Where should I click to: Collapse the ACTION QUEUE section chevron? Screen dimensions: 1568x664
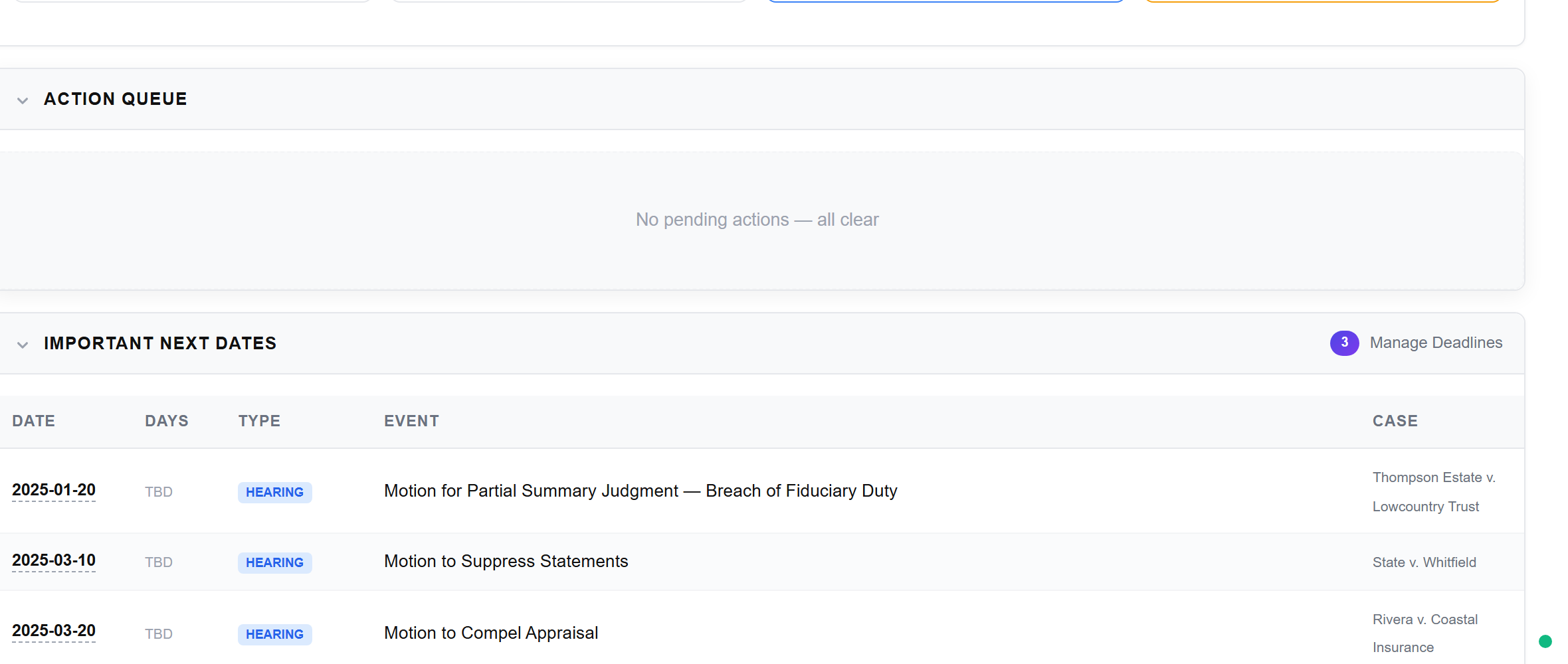pos(22,100)
